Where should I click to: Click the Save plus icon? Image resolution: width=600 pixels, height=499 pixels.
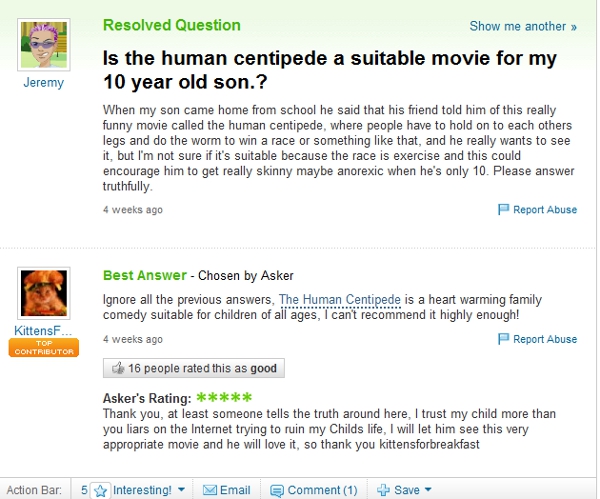click(382, 490)
